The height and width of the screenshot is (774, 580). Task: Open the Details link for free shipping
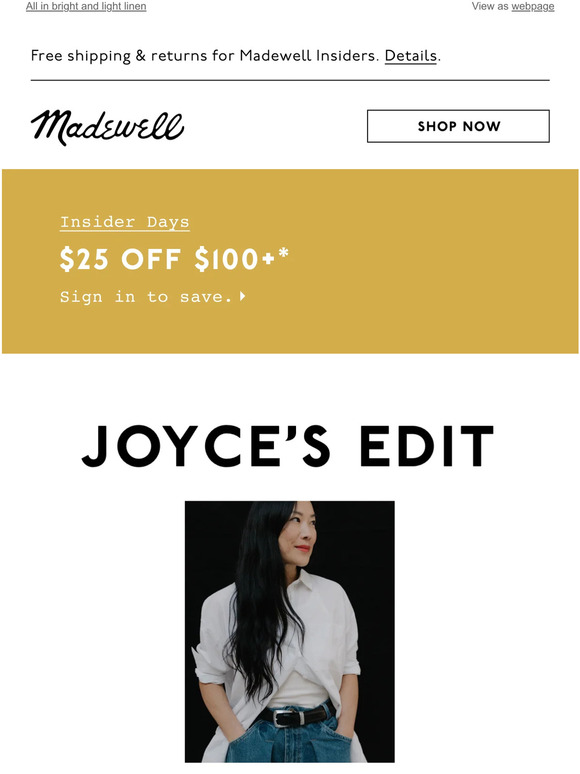(x=411, y=56)
